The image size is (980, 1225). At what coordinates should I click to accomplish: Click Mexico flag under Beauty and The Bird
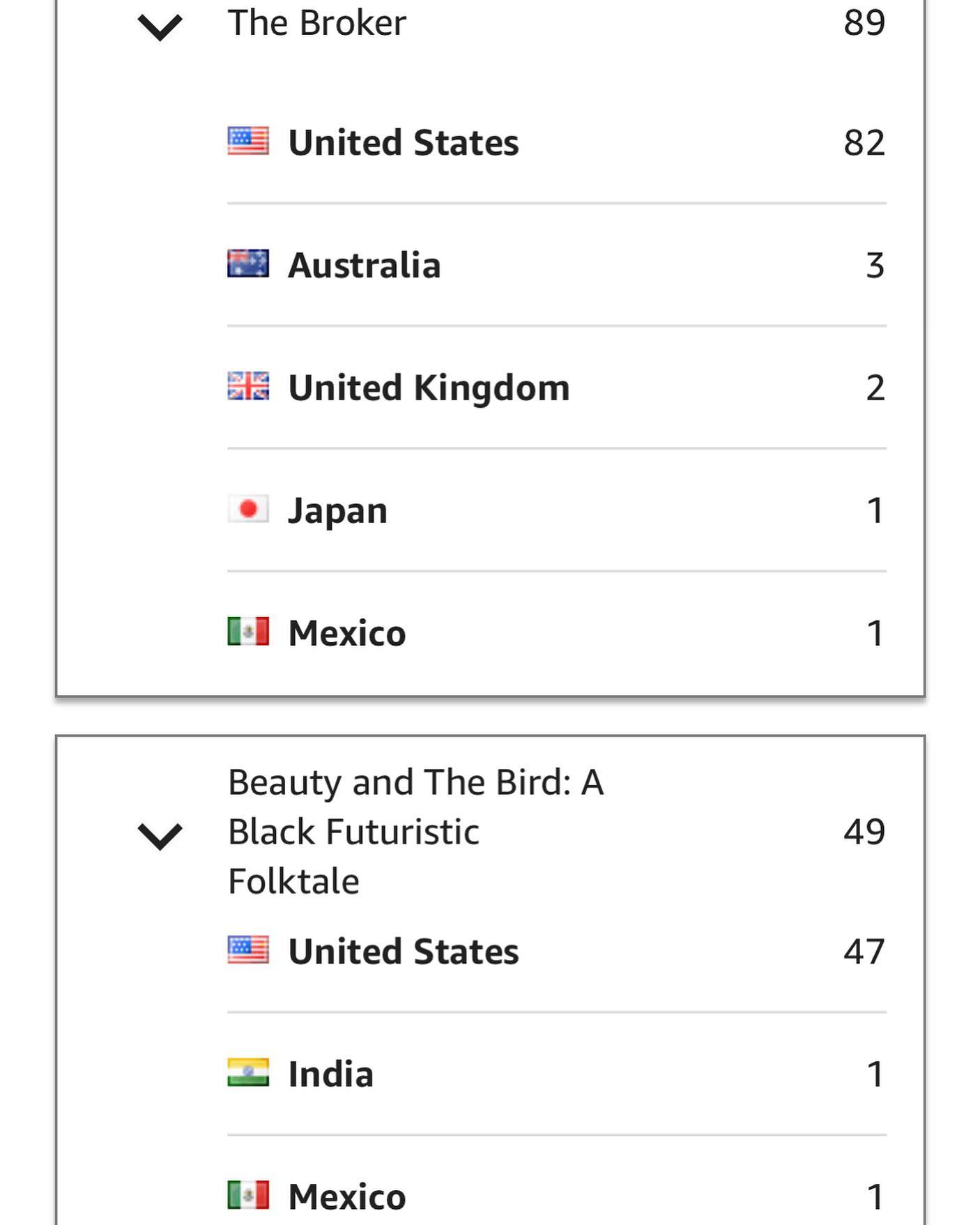248,1195
